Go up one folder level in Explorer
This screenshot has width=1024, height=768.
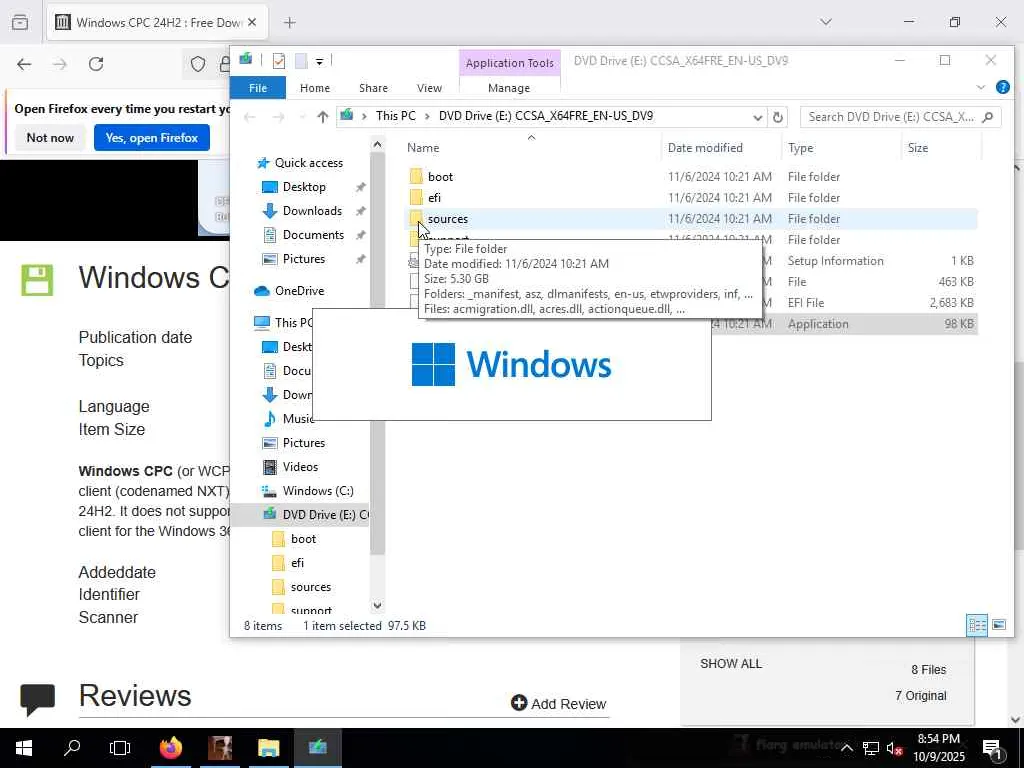(323, 117)
